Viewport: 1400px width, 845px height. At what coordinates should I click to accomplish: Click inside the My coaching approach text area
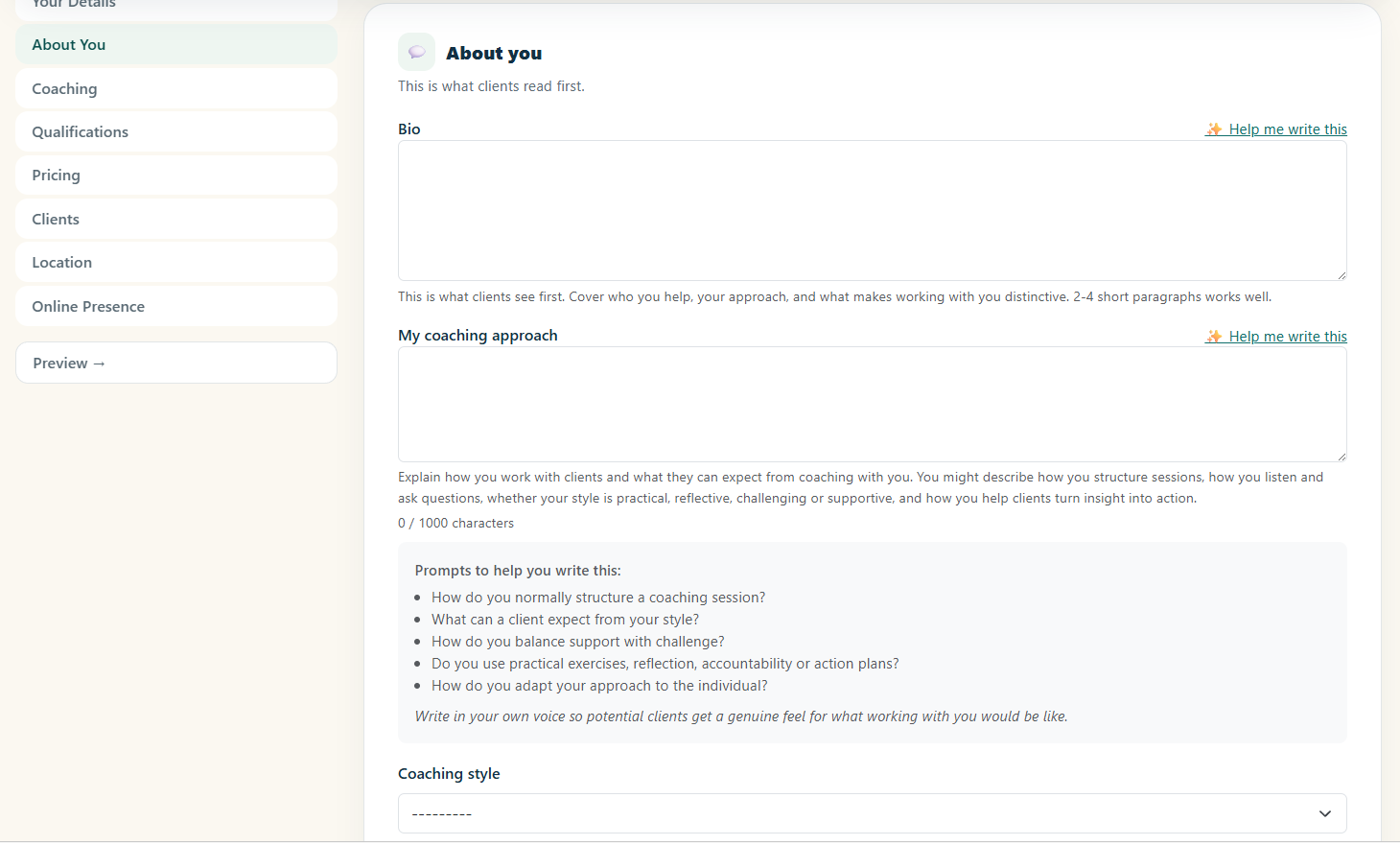(873, 405)
